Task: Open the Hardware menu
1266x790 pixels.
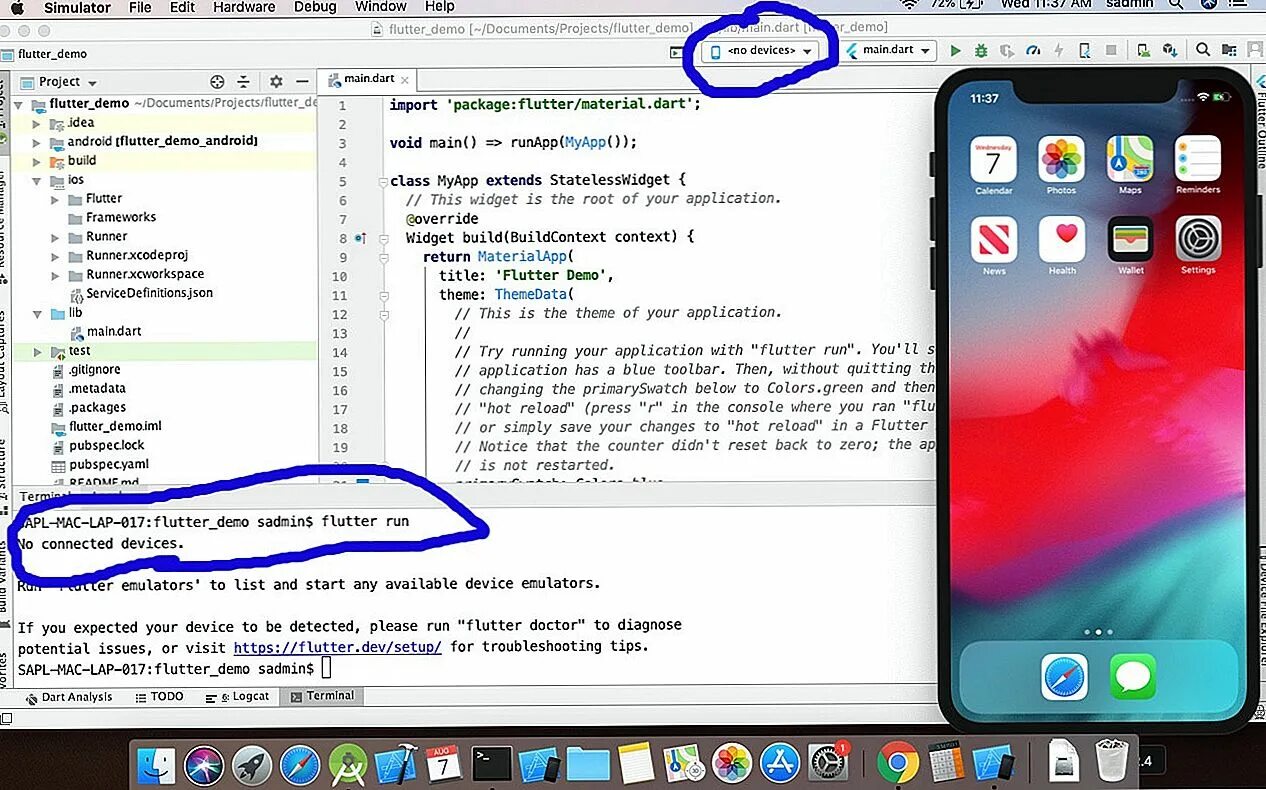Action: [x=245, y=7]
